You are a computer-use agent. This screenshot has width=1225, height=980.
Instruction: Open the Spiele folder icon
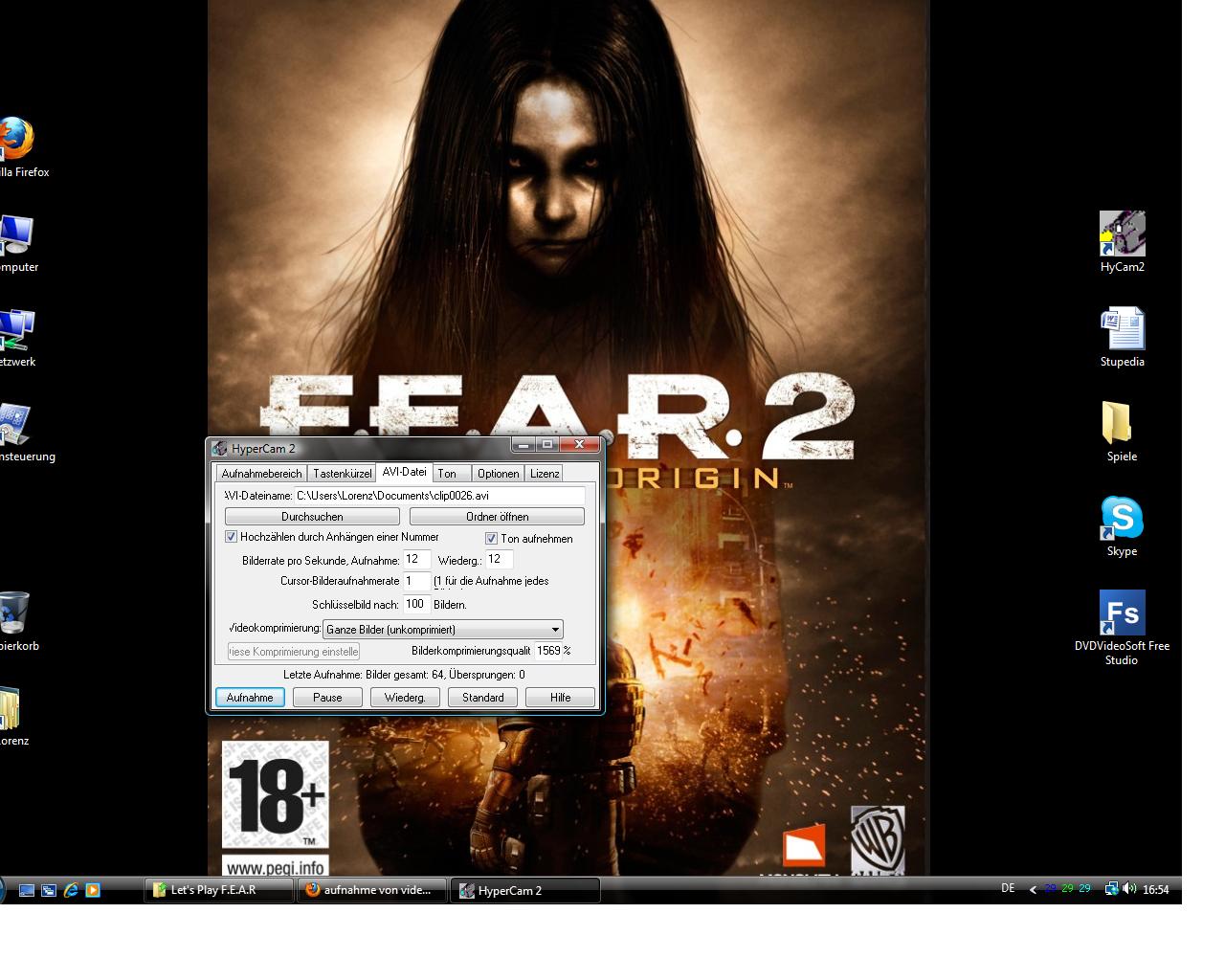(1122, 432)
